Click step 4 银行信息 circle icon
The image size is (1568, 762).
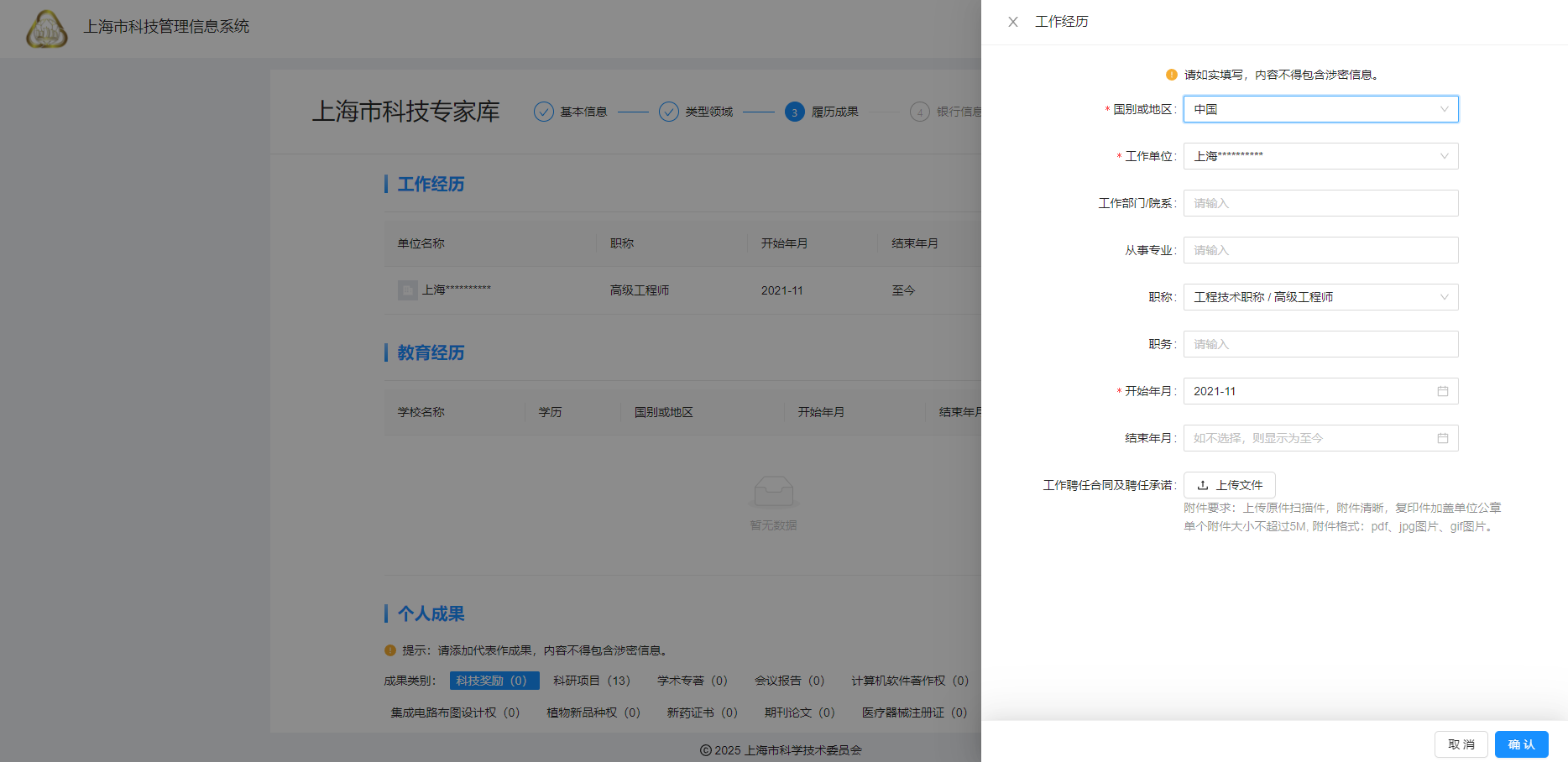(x=919, y=112)
